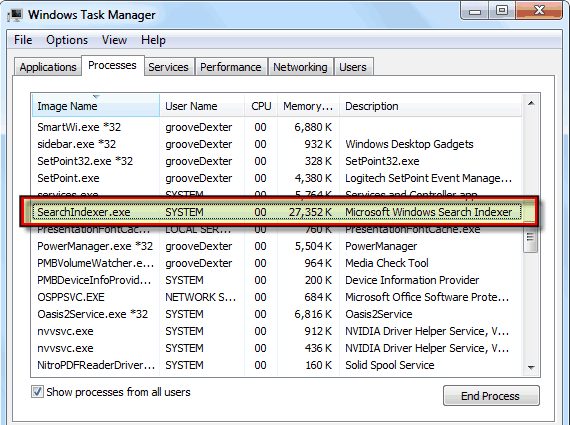This screenshot has width=570, height=425.
Task: Open the Performance tab
Action: [230, 67]
